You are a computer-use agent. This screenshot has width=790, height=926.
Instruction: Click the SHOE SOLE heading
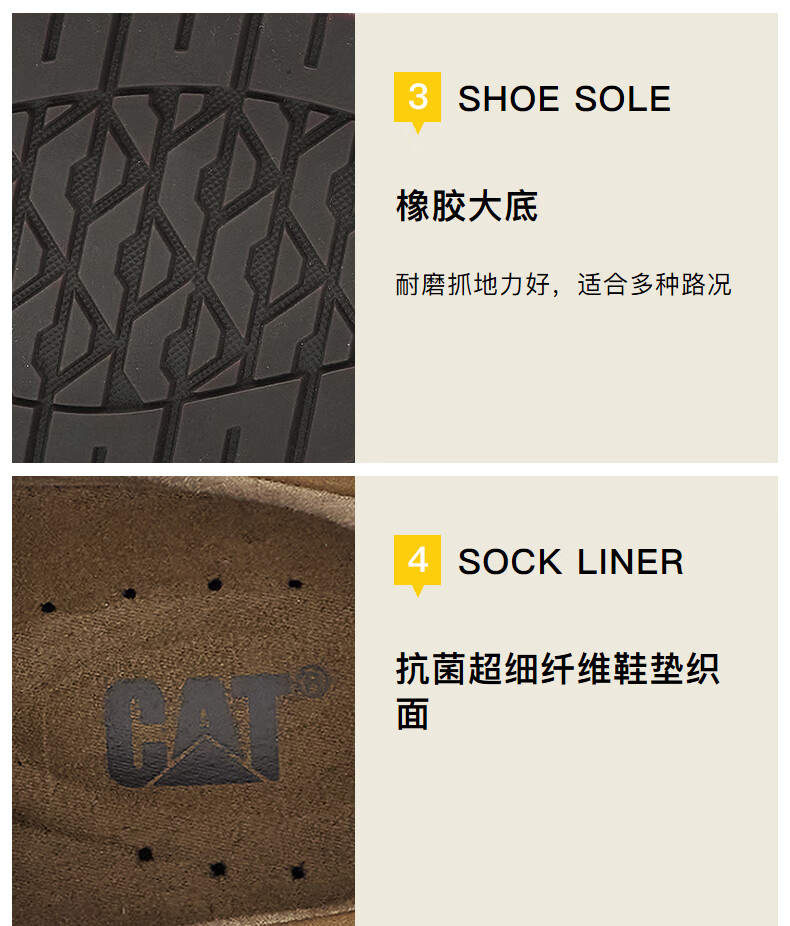coord(564,99)
